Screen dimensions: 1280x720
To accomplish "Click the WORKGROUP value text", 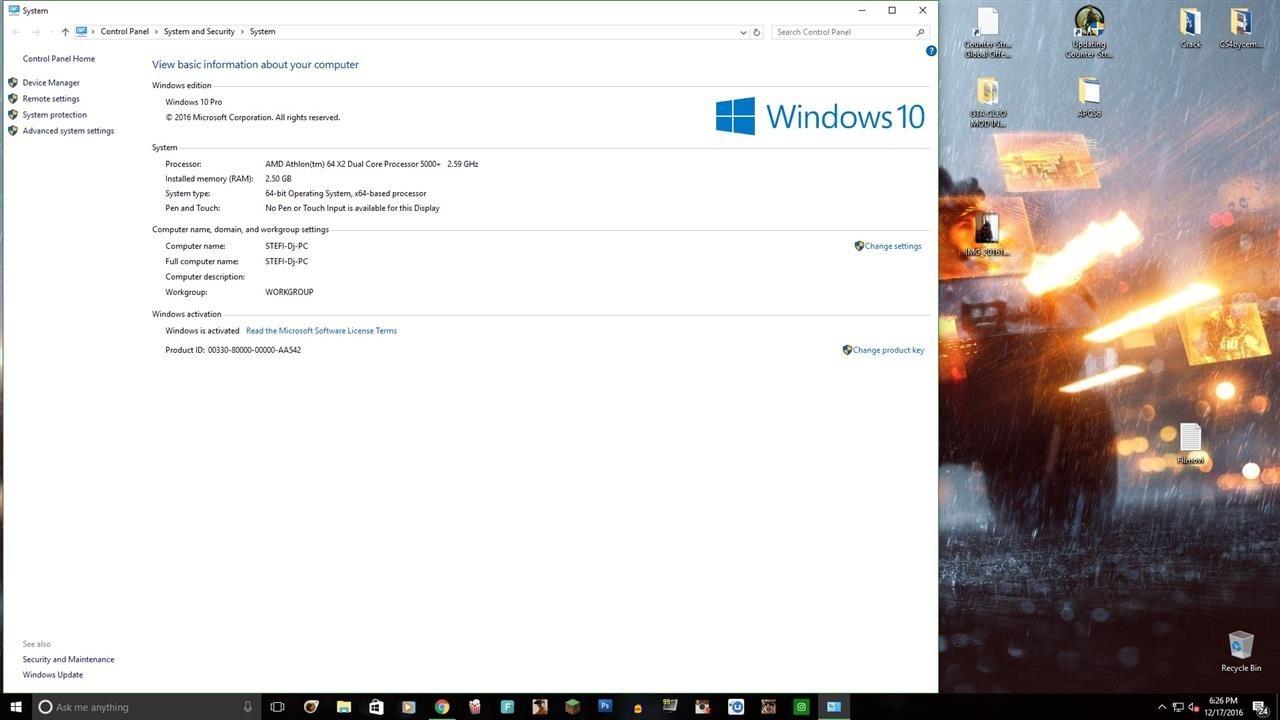I will tap(289, 292).
